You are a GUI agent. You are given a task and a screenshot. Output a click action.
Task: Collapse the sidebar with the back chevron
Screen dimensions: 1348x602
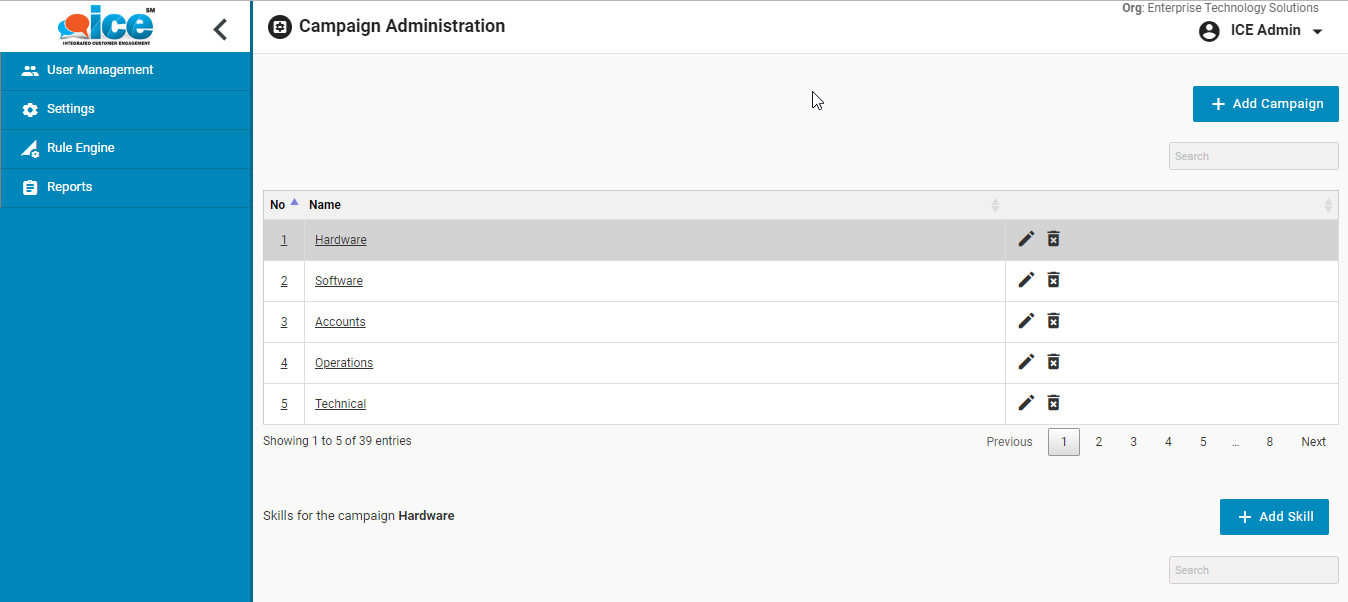click(221, 29)
